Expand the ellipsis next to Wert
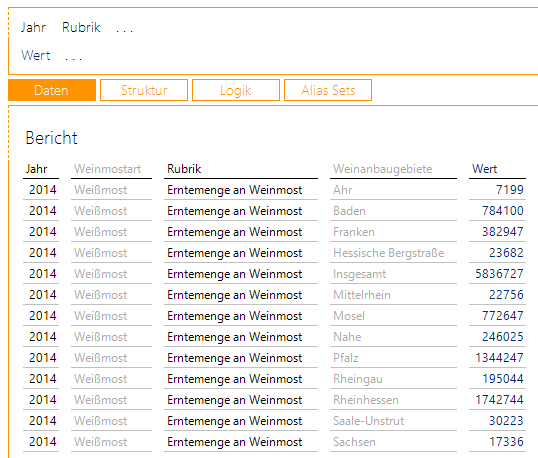The height and width of the screenshot is (458, 538). click(73, 58)
